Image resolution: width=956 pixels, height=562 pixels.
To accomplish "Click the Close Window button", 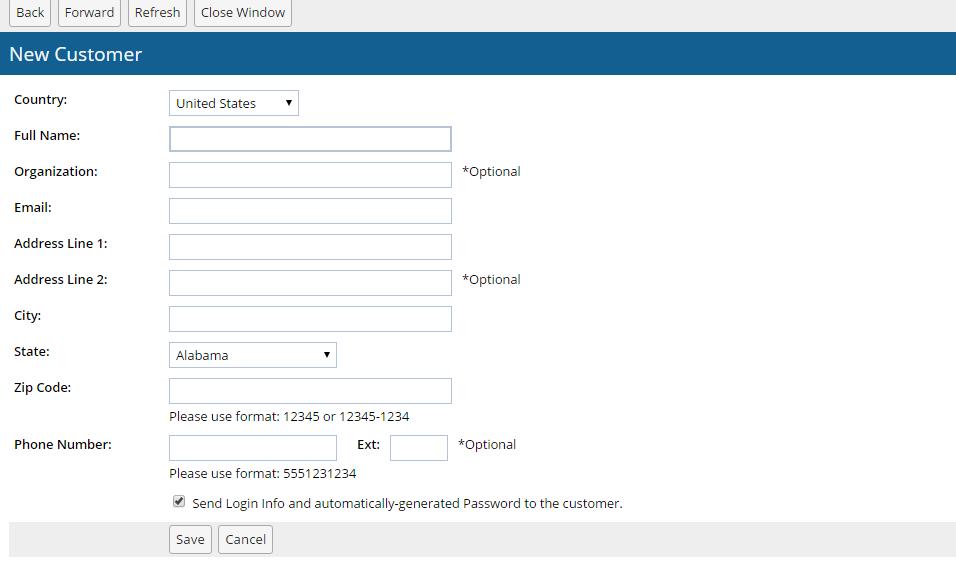I will pos(242,13).
